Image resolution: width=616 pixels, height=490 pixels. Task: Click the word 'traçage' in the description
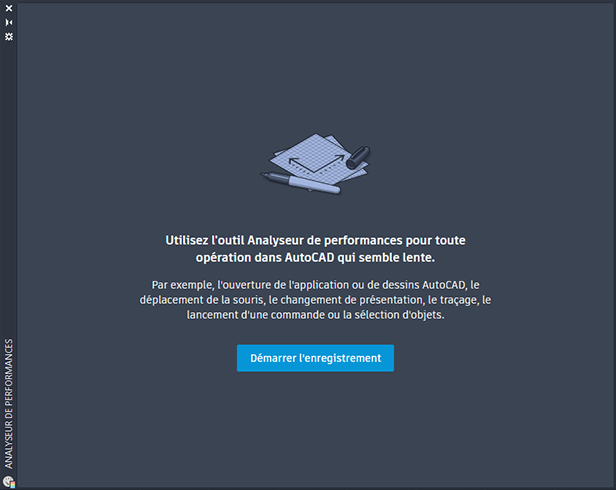pos(458,300)
